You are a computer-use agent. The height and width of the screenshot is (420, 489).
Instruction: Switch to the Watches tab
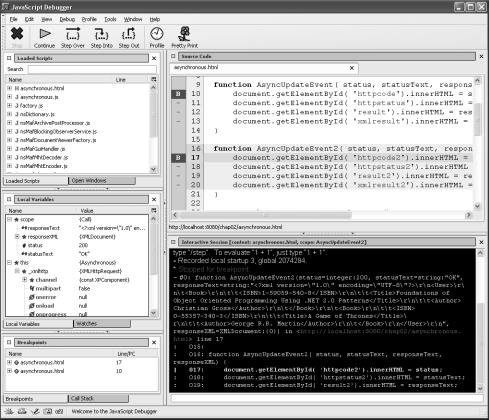click(102, 324)
